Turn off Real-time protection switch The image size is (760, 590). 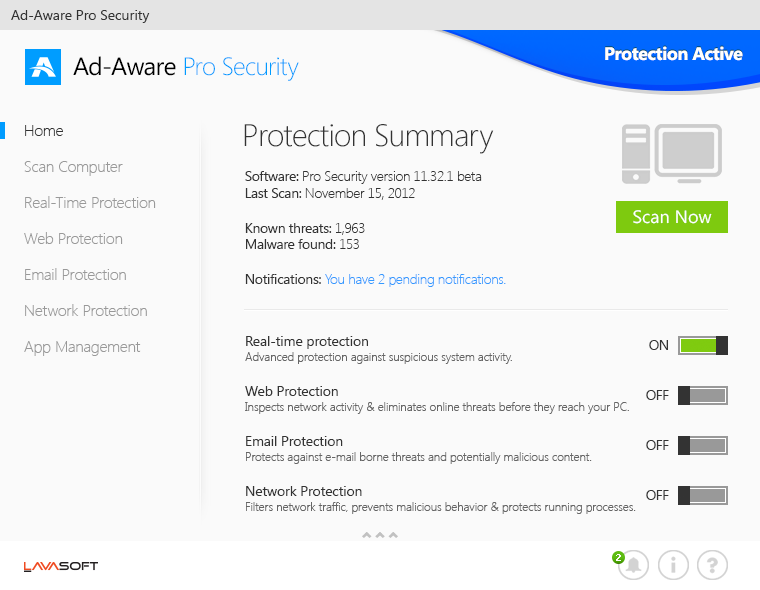pyautogui.click(x=702, y=345)
